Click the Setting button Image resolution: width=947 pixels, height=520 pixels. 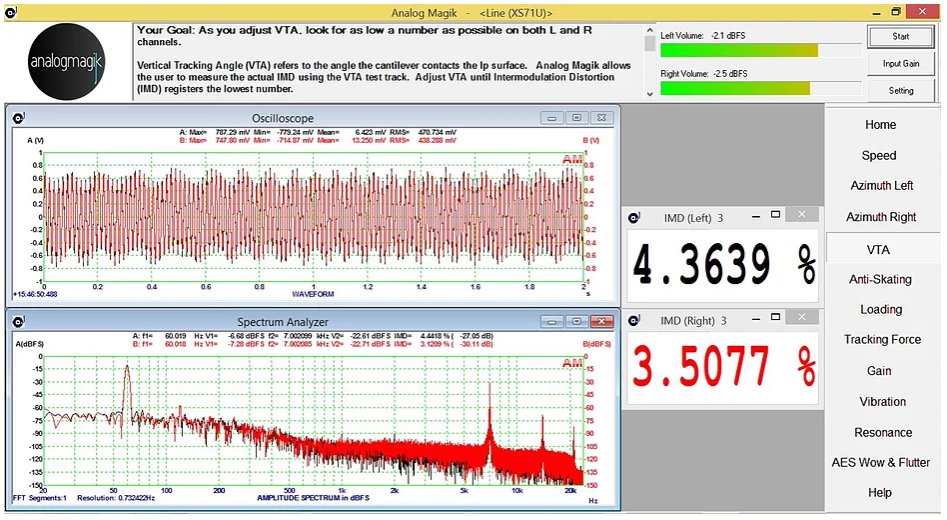click(x=901, y=90)
